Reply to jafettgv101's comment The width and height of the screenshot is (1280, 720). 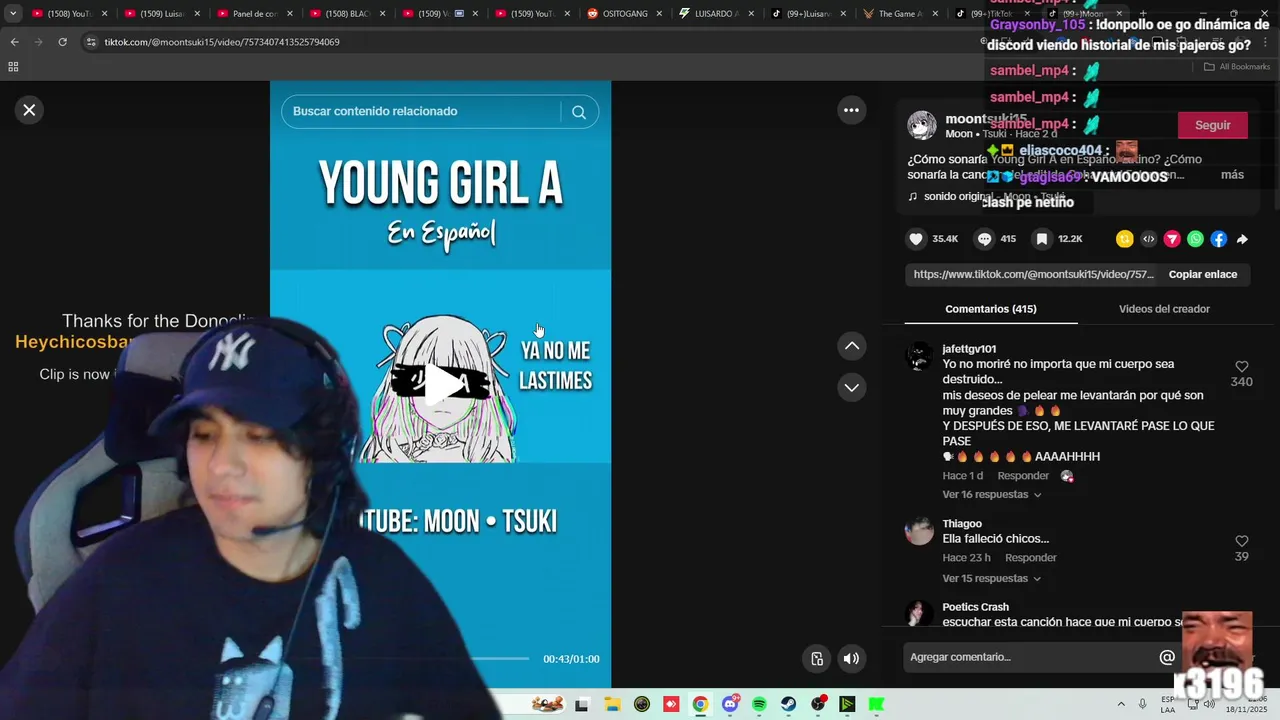[1023, 476]
